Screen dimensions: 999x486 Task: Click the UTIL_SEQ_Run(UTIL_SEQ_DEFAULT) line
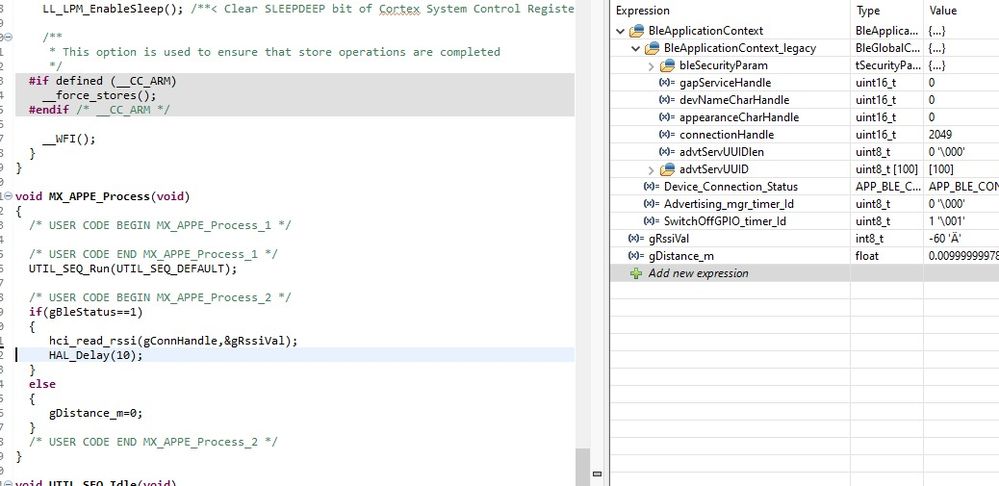click(x=133, y=269)
